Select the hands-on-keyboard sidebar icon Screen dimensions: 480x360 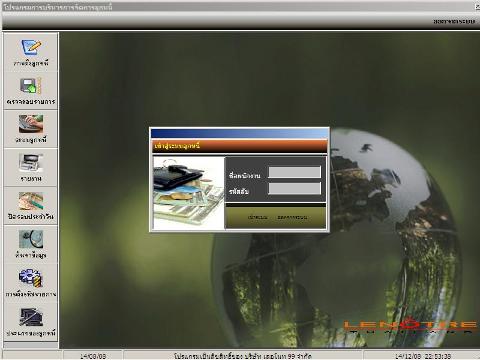pos(31,124)
